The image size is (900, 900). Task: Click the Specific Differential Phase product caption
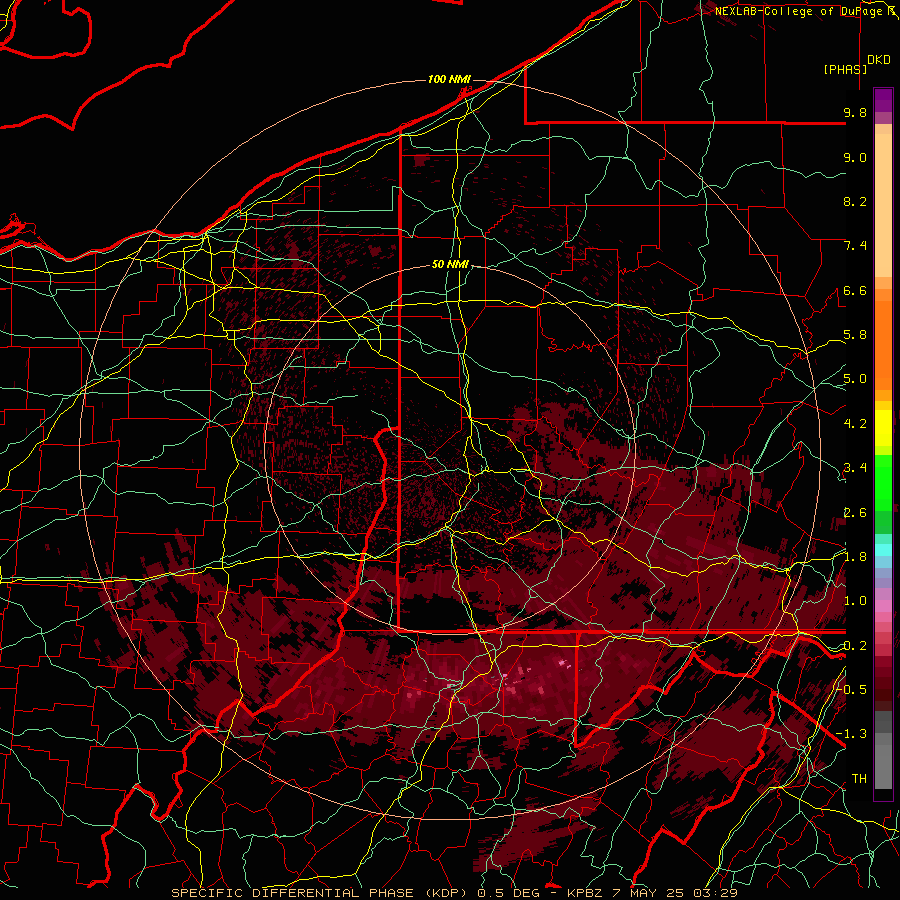coord(455,893)
